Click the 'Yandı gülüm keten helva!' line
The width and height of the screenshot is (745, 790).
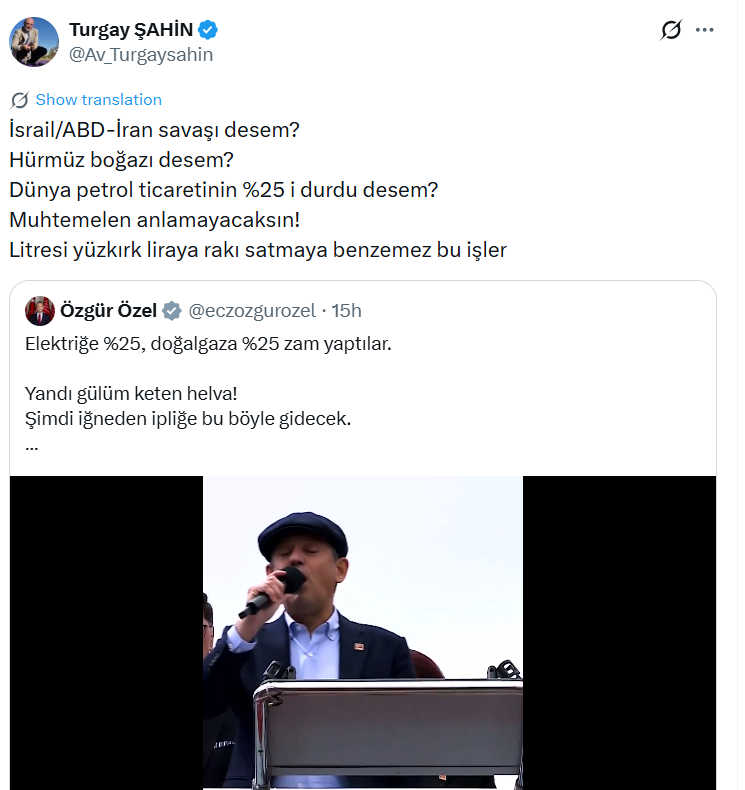point(131,394)
